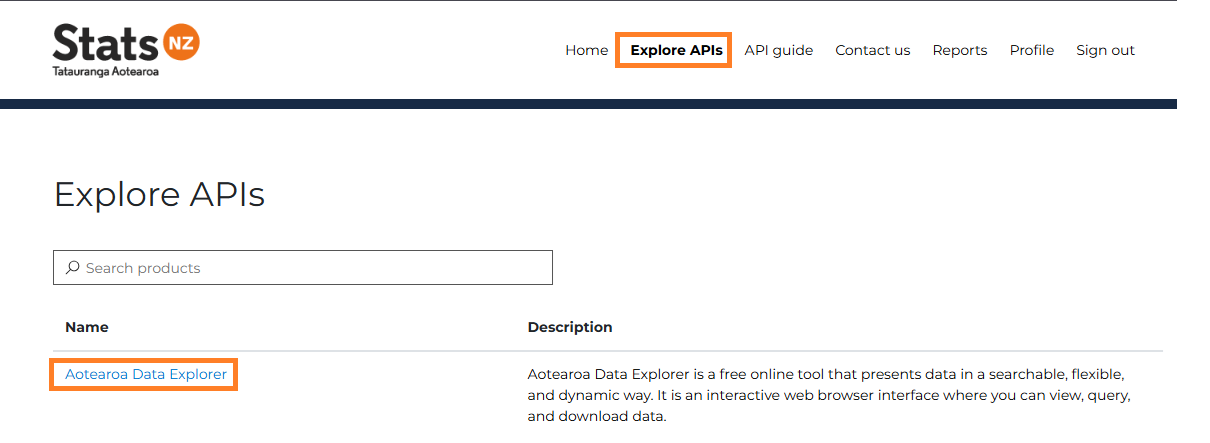Focus the Search products field
The image size is (1210, 443).
click(310, 268)
